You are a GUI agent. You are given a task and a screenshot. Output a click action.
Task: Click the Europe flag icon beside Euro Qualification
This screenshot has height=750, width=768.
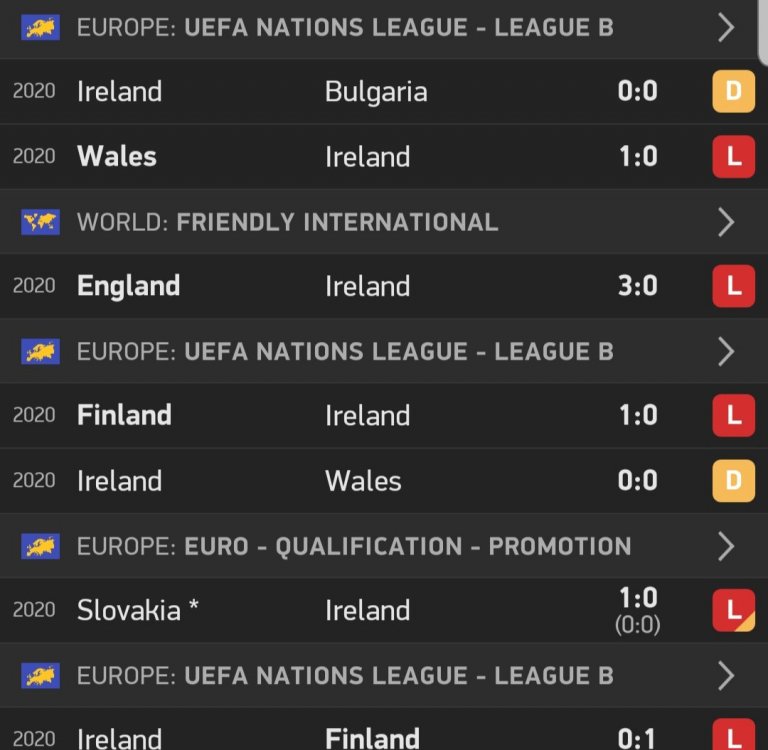41,546
